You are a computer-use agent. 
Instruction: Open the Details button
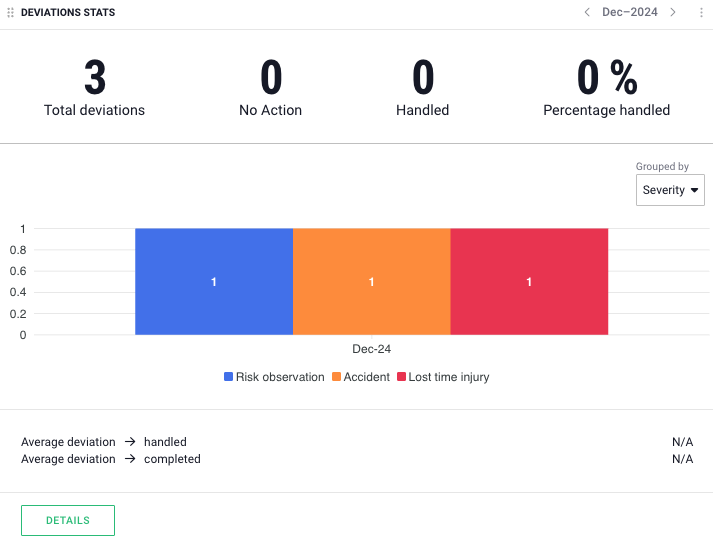click(68, 521)
